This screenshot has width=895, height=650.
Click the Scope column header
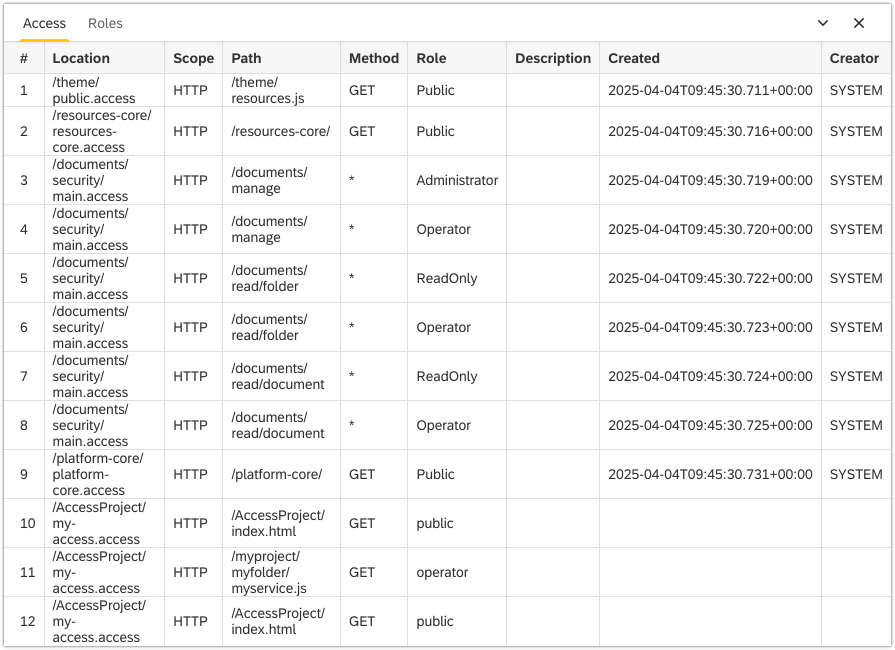(x=193, y=58)
